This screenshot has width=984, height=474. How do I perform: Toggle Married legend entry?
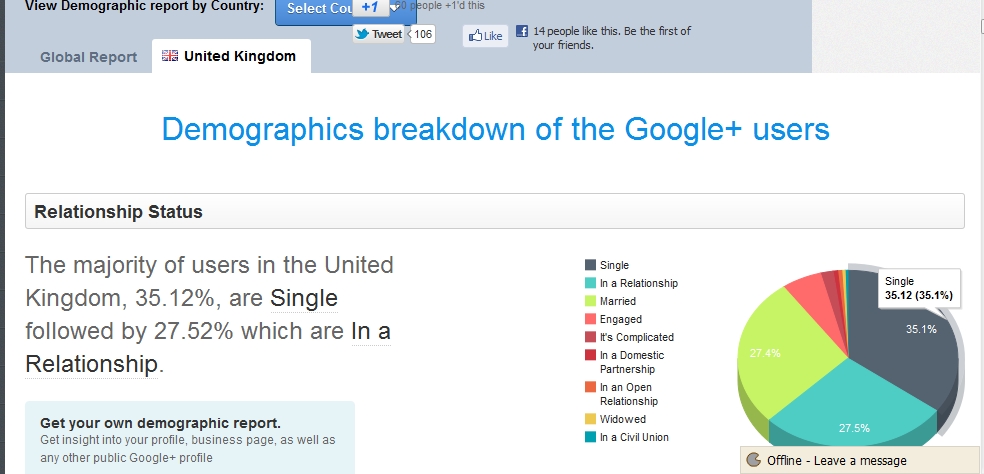point(611,301)
